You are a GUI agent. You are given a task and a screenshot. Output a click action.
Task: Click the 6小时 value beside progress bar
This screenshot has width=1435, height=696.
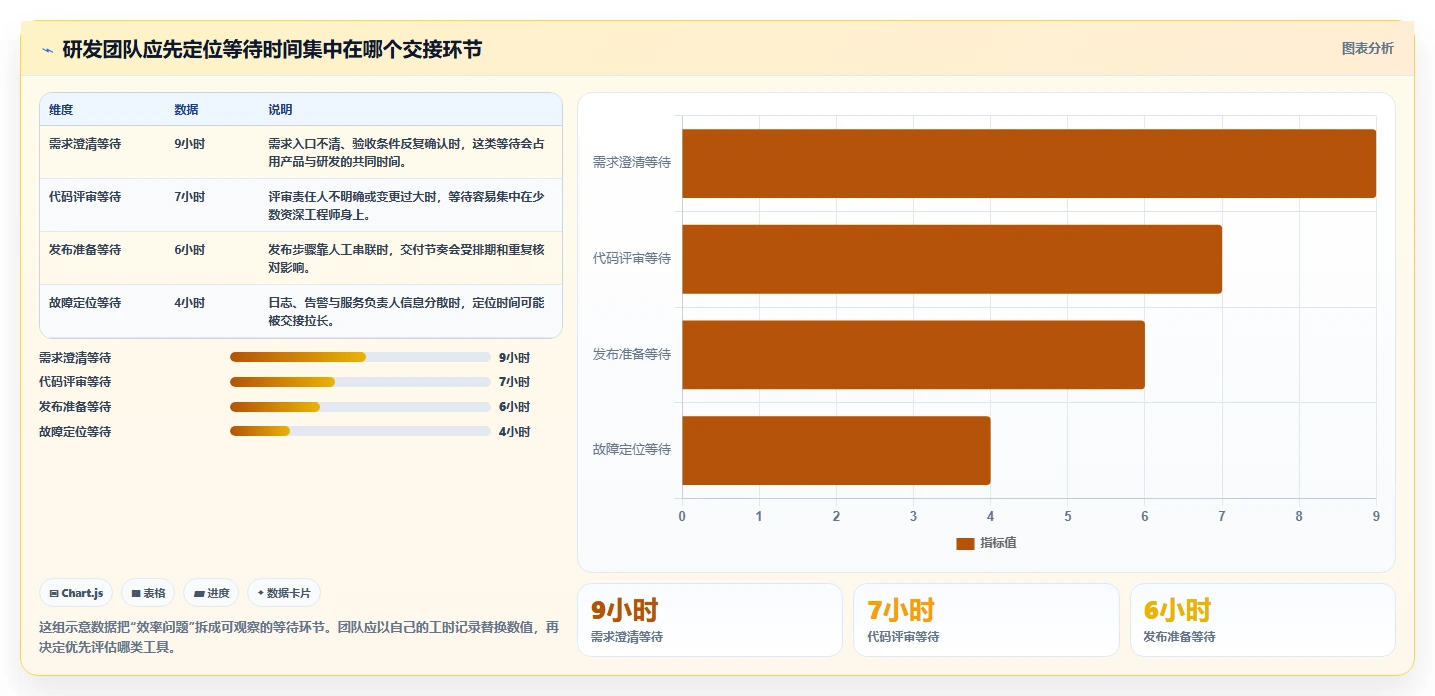(x=514, y=407)
